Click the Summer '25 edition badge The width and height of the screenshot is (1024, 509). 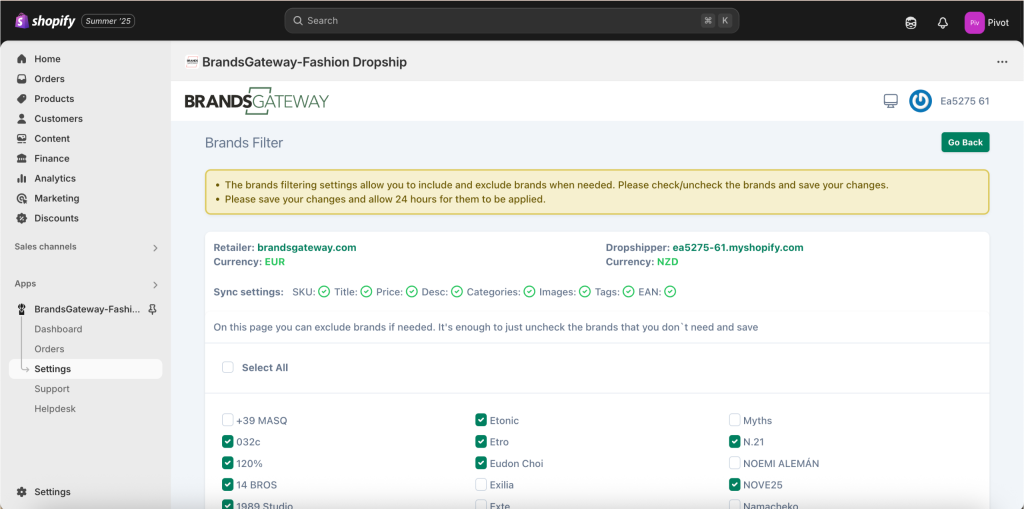[108, 22]
